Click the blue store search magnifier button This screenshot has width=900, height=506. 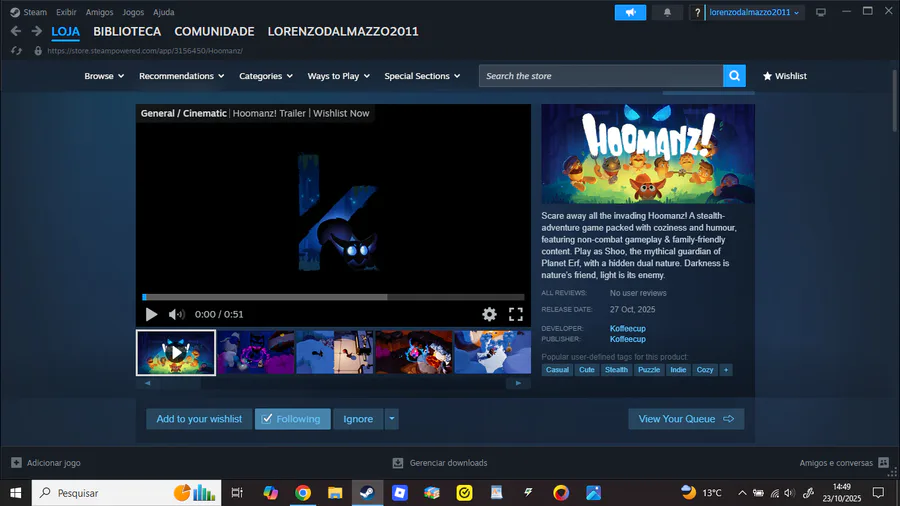point(734,76)
